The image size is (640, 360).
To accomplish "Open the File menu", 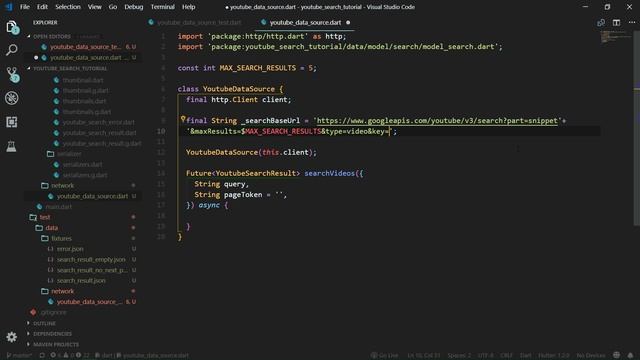I will click(24, 7).
